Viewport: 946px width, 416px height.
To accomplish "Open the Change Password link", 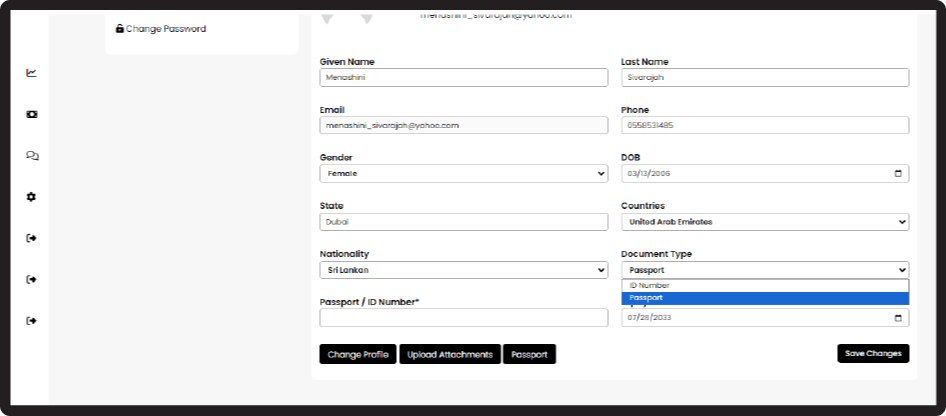I will point(165,29).
